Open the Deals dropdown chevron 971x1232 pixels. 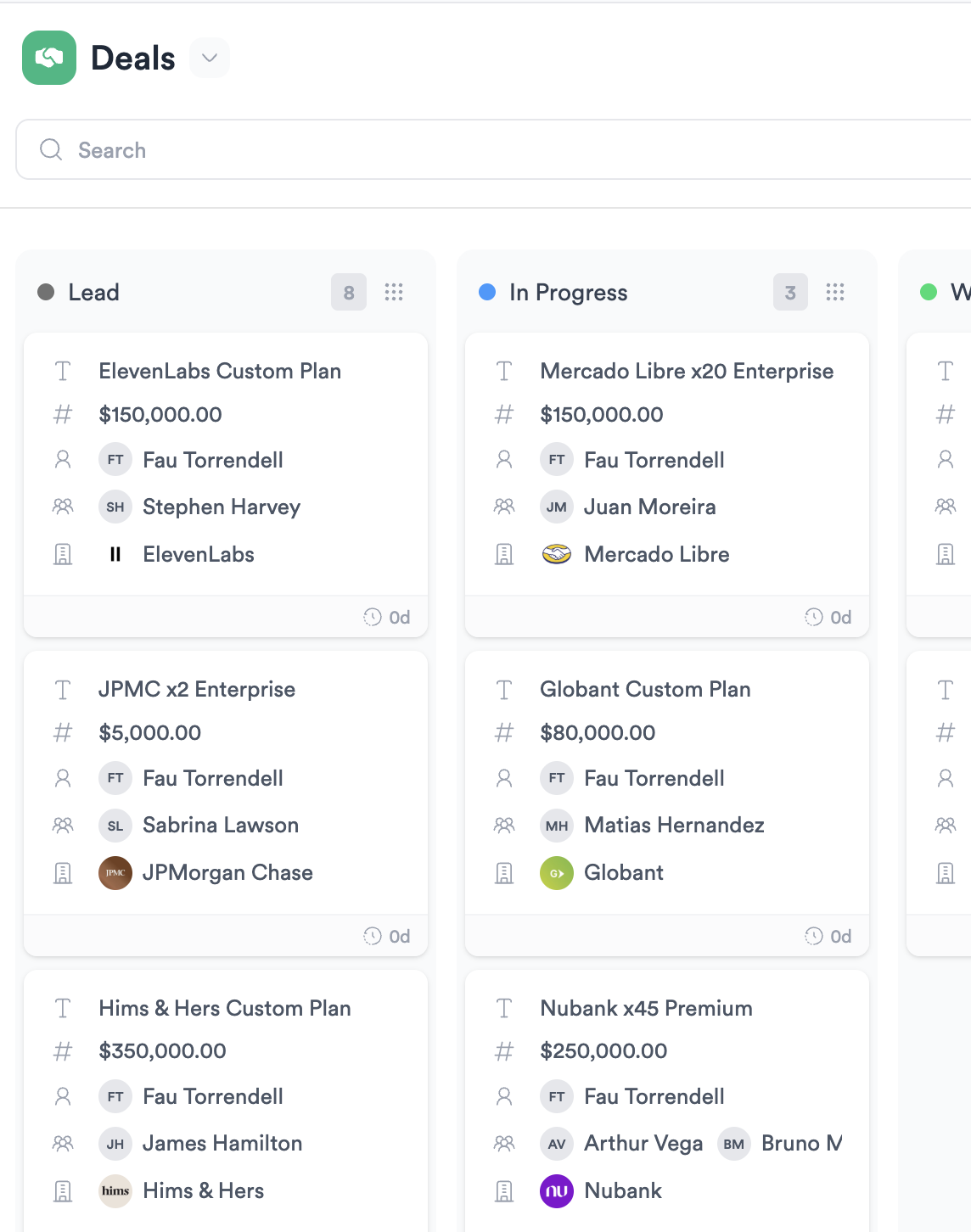click(x=210, y=58)
